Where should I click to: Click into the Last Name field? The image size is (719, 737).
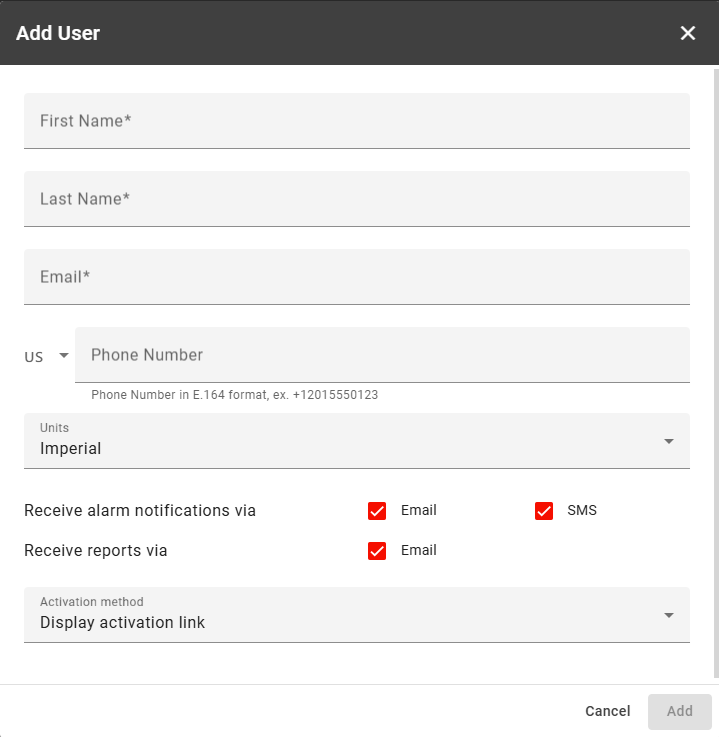356,199
